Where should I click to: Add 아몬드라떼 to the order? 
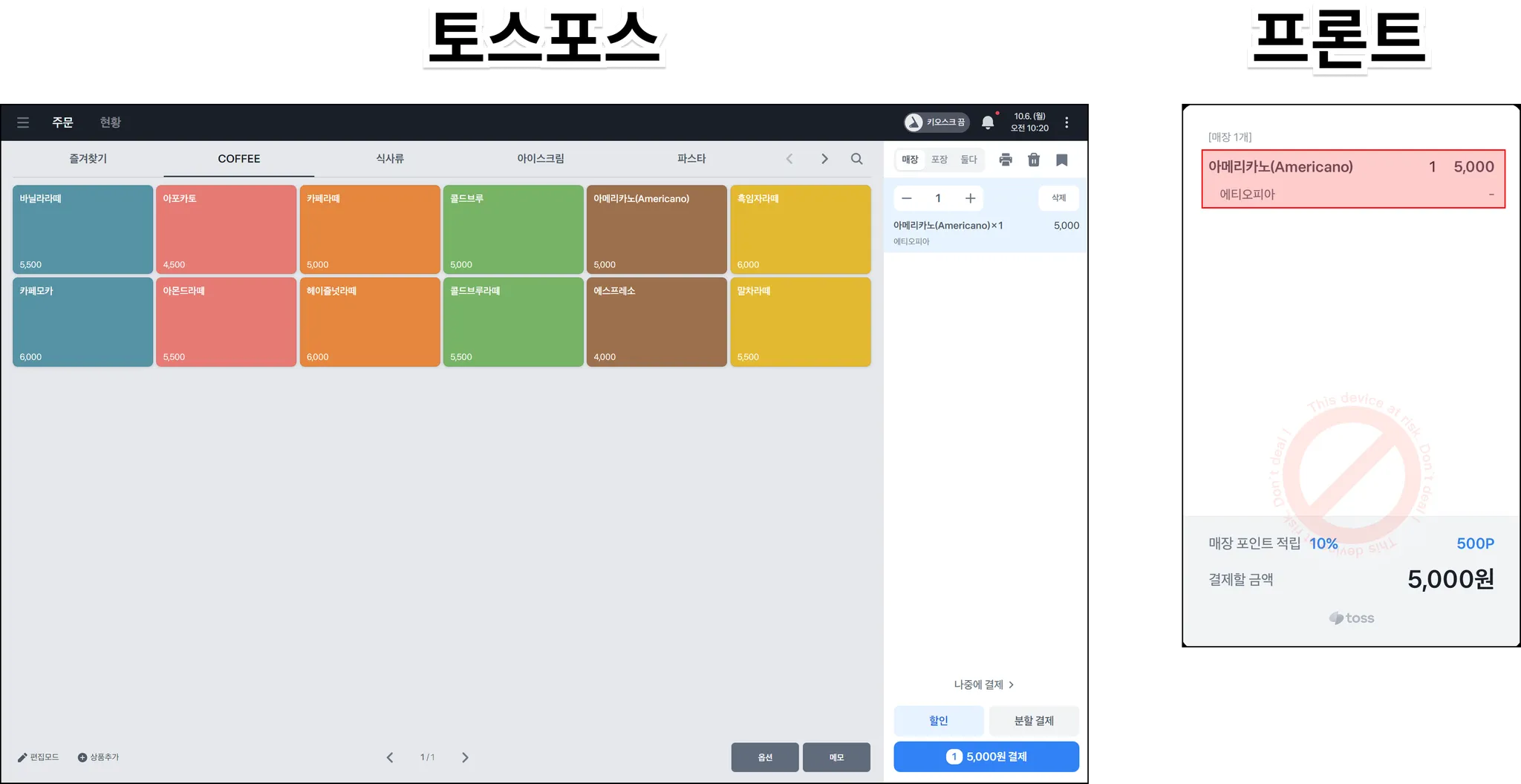[x=226, y=321]
